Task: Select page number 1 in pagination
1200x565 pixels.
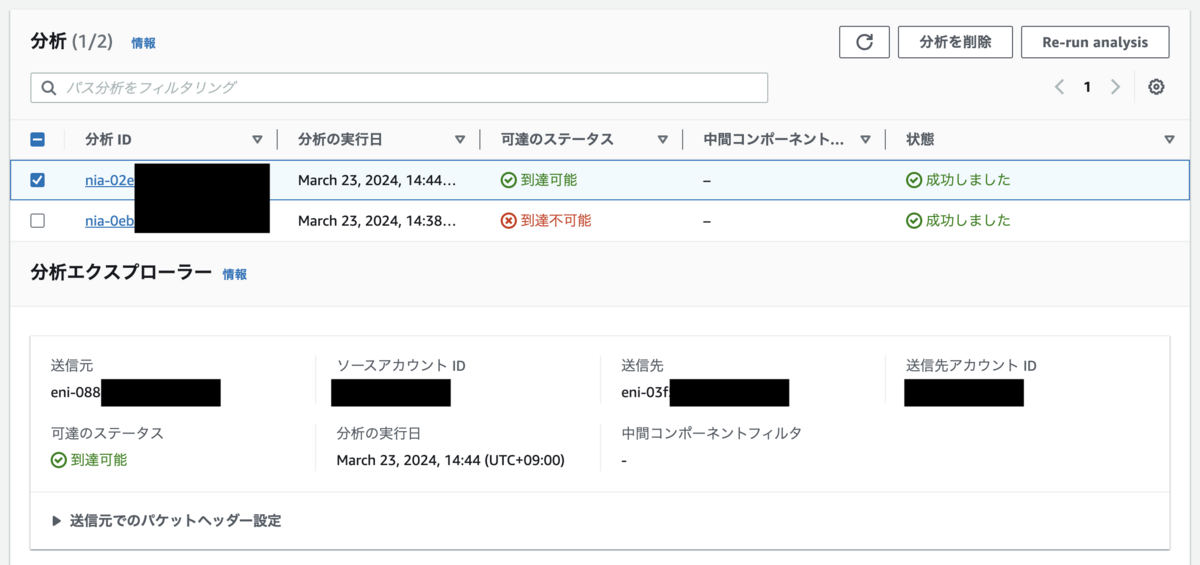Action: coord(1087,87)
